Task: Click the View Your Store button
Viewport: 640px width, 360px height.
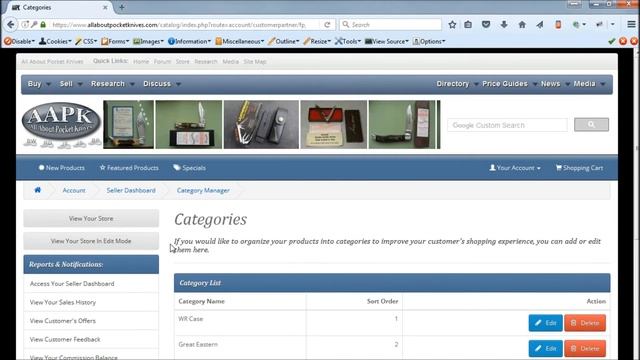Action: pyautogui.click(x=91, y=218)
